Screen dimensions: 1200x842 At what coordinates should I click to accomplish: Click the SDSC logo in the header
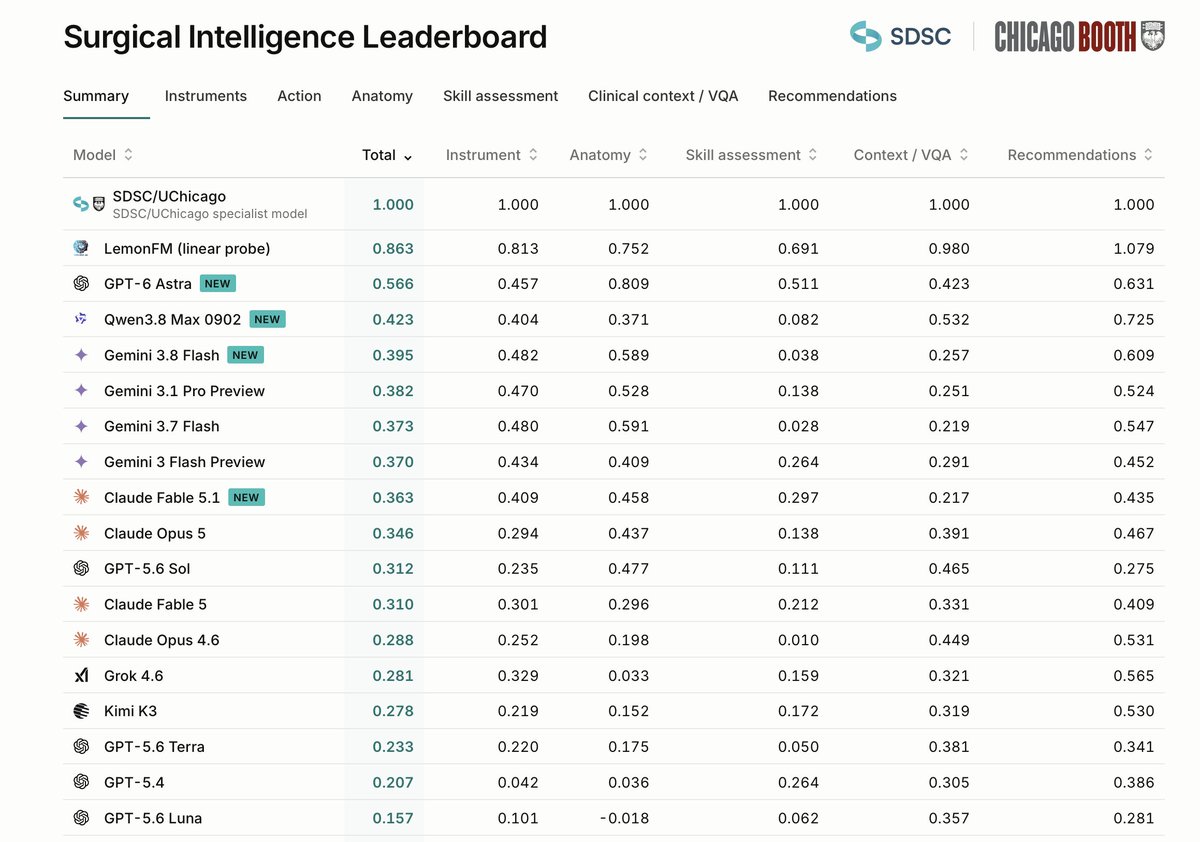pyautogui.click(x=900, y=36)
